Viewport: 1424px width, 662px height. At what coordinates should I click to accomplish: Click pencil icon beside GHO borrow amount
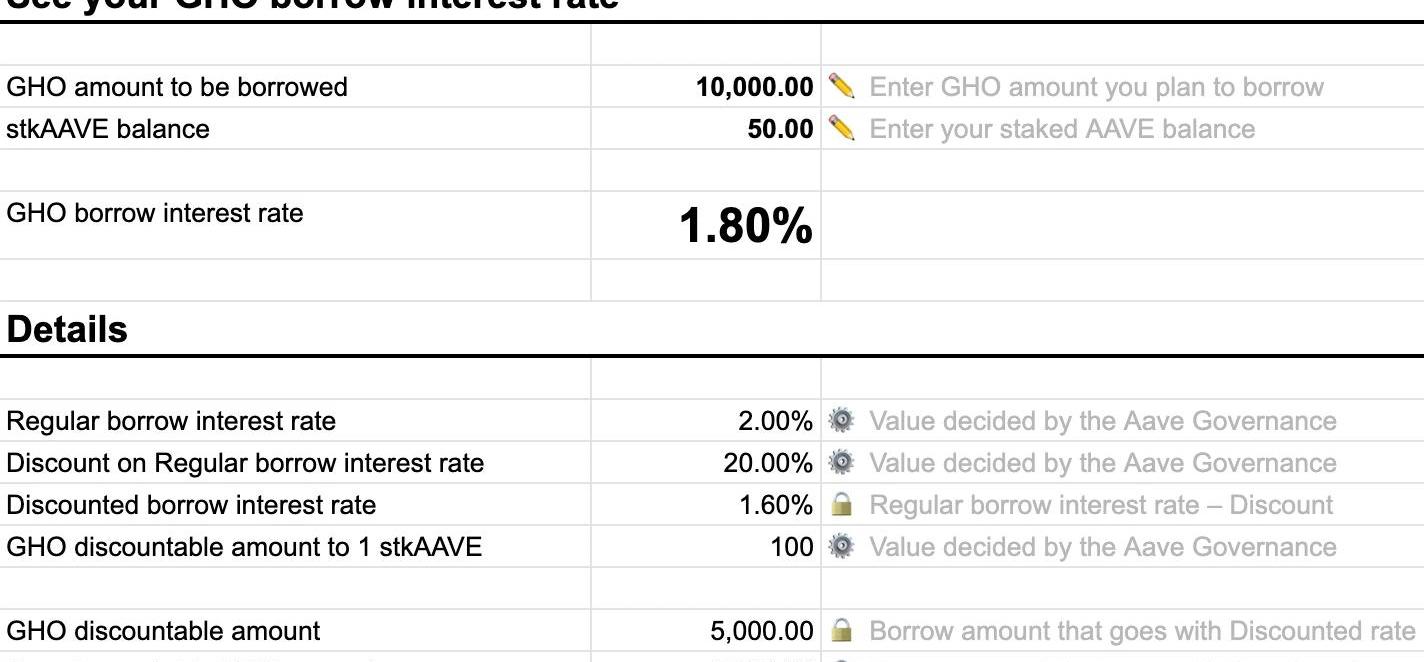(842, 87)
